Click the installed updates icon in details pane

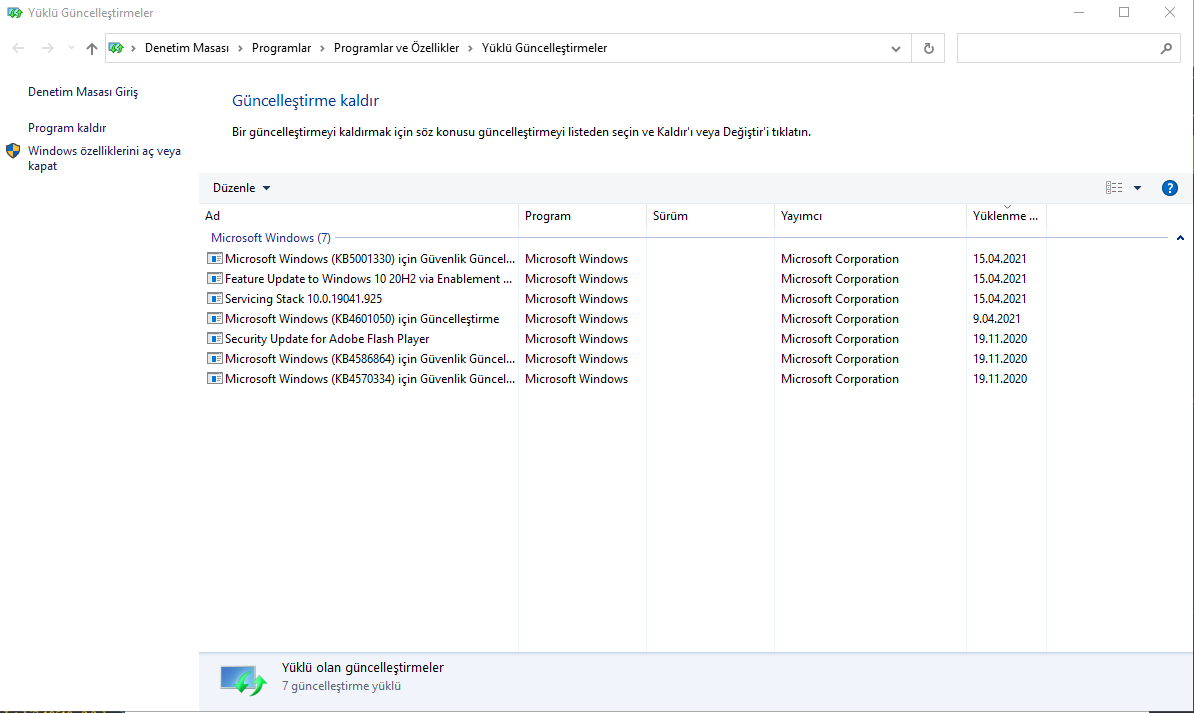click(x=243, y=679)
